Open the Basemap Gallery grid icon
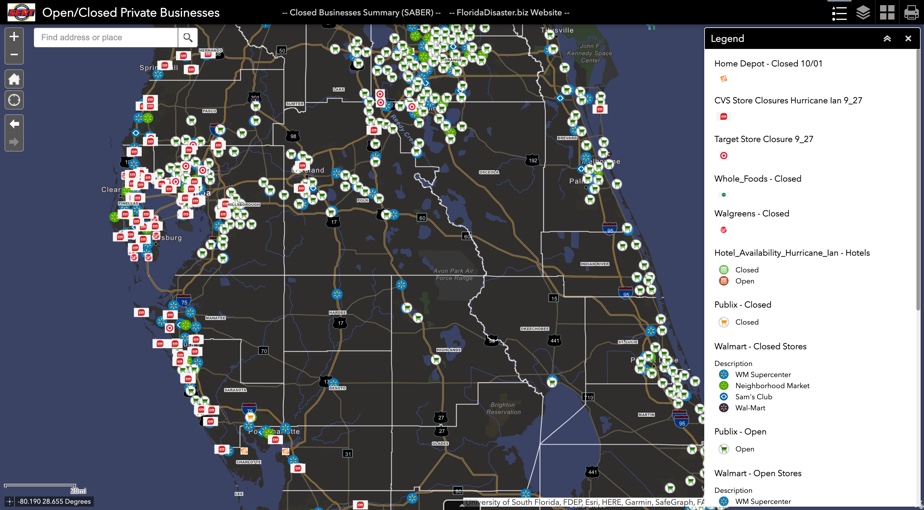The height and width of the screenshot is (510, 924). click(x=887, y=12)
